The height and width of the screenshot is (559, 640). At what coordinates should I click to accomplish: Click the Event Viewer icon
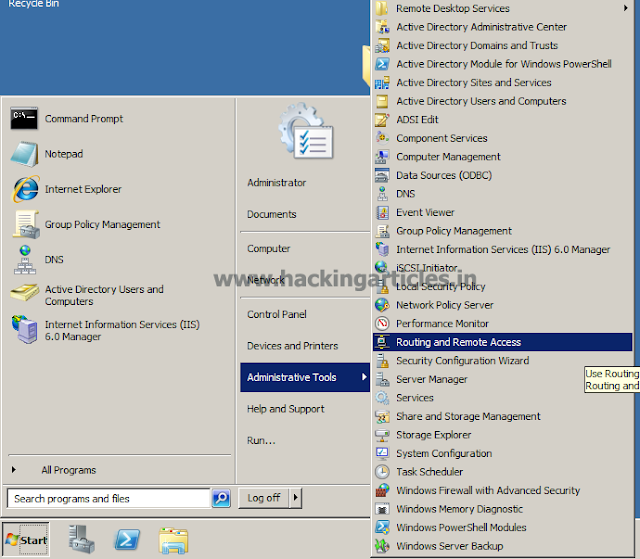tap(382, 212)
